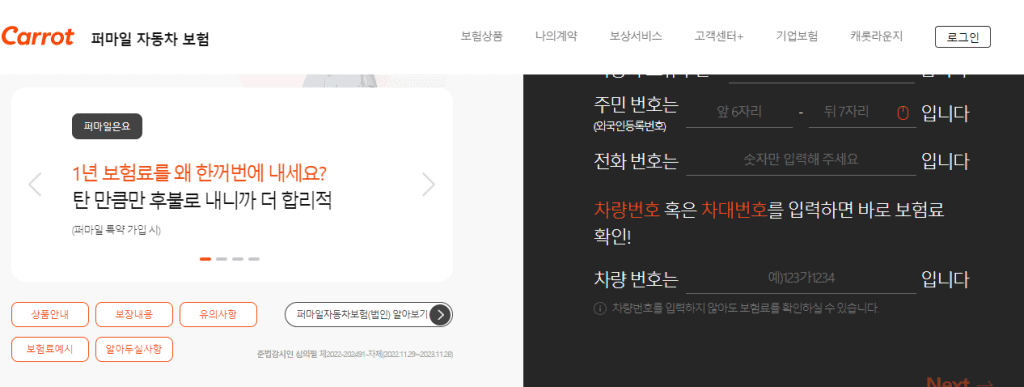
Task: Click the text 탄 만큼만 후불로 내니까 더 합리적
Action: (202, 201)
